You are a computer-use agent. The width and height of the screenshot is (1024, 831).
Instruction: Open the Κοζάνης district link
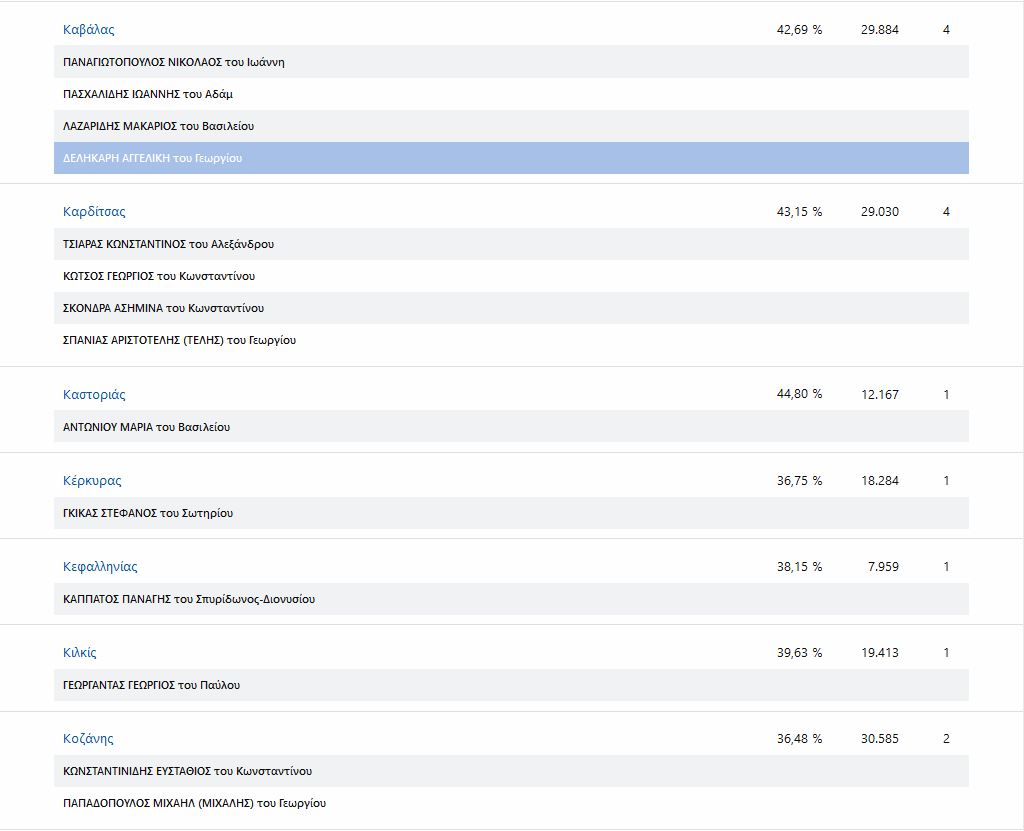pos(88,739)
